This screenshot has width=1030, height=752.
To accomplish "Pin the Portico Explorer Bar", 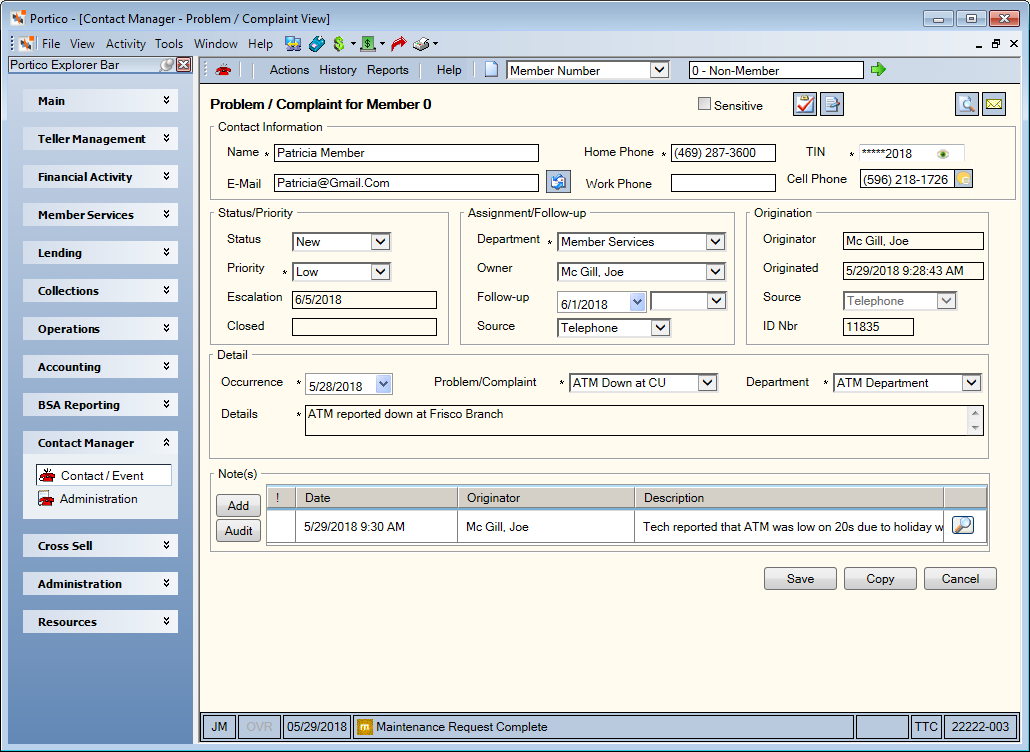I will pyautogui.click(x=167, y=64).
